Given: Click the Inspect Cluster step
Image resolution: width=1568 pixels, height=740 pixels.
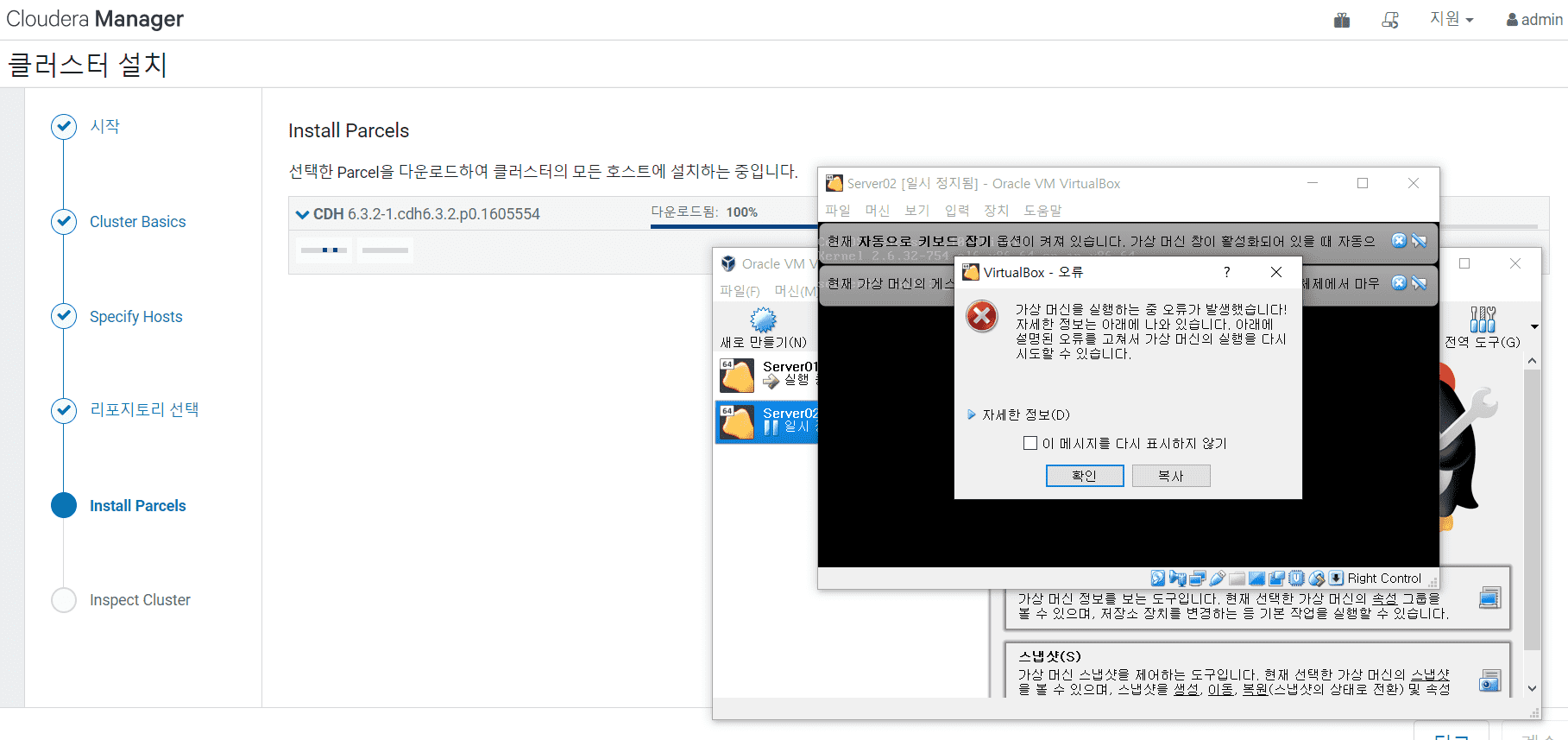Looking at the screenshot, I should point(140,600).
